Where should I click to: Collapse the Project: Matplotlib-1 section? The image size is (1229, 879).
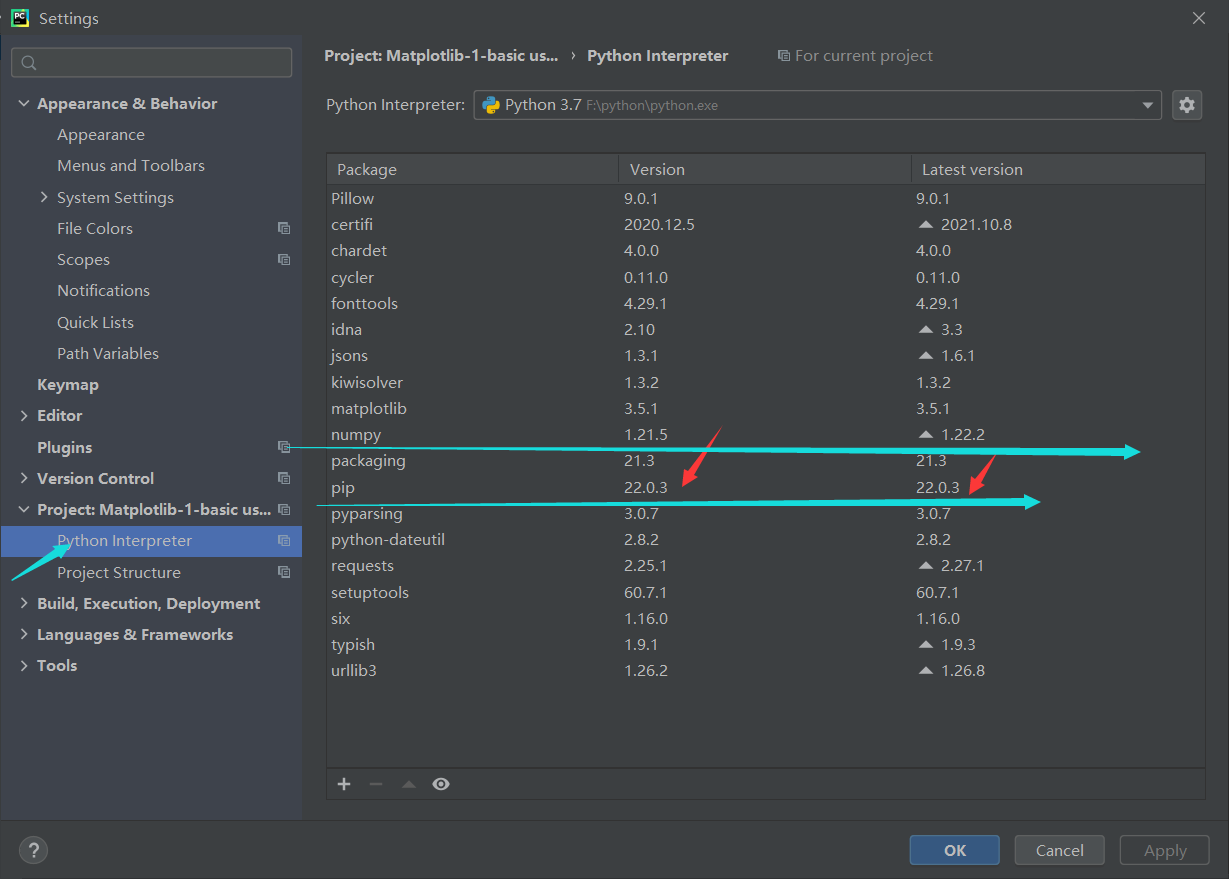[x=24, y=510]
